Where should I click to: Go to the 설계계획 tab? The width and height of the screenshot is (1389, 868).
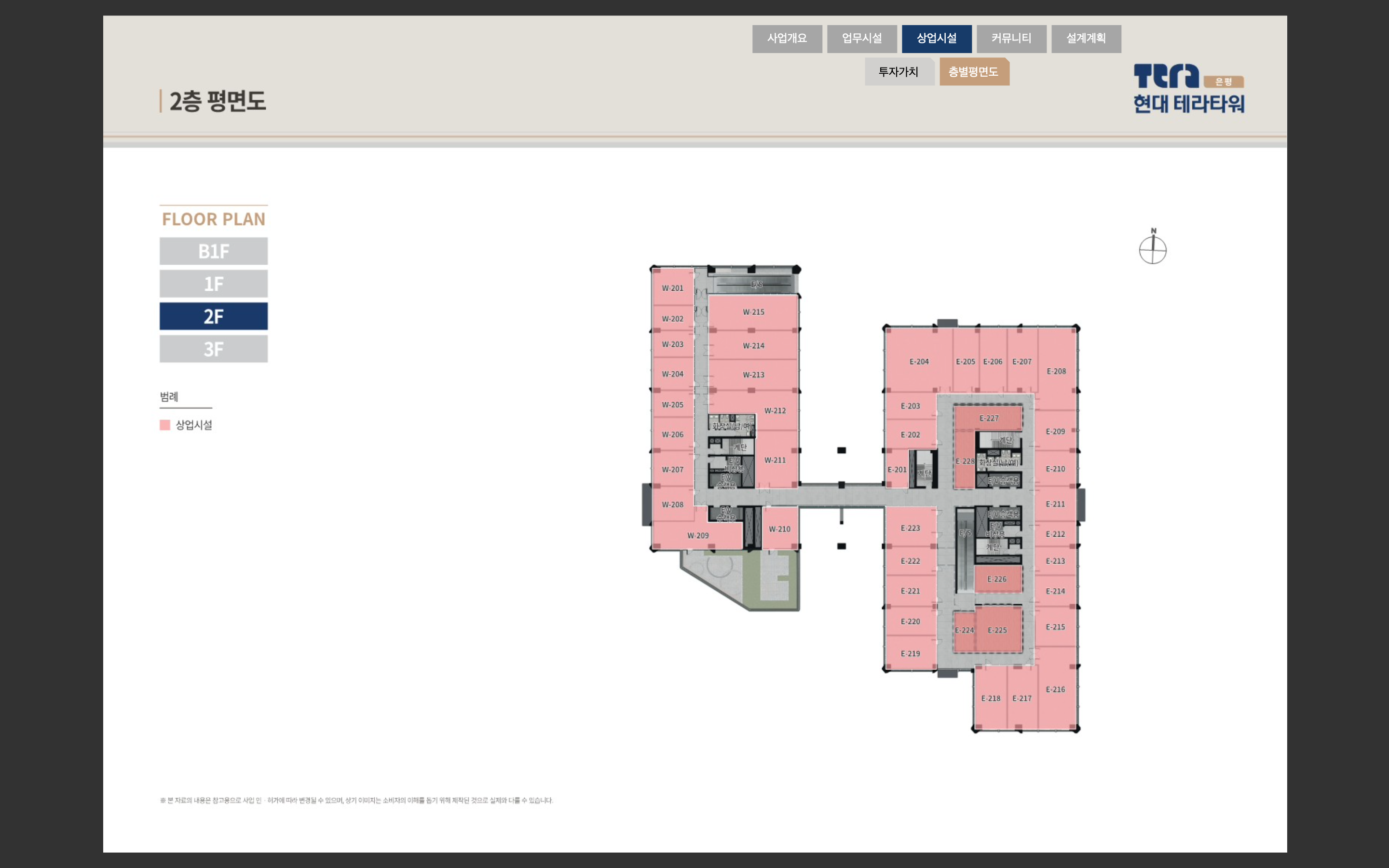[1086, 39]
